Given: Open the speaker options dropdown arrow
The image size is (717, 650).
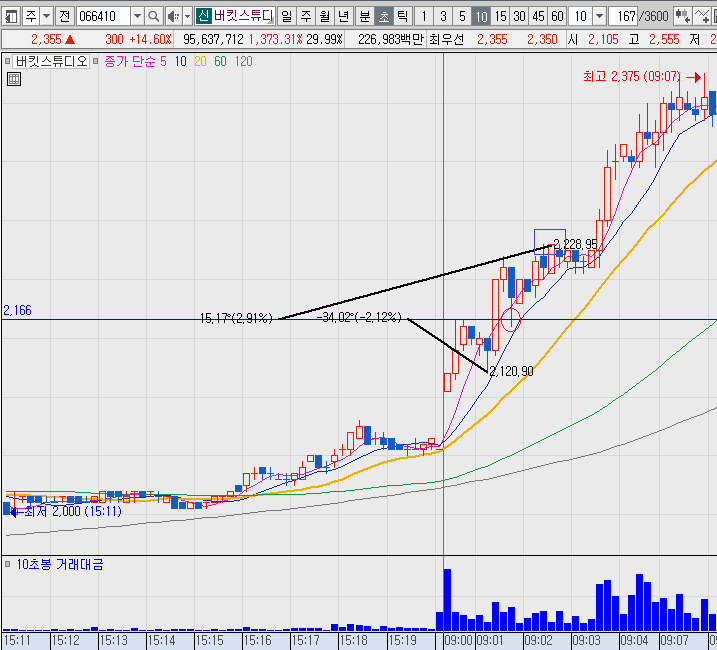Looking at the screenshot, I should (x=187, y=17).
